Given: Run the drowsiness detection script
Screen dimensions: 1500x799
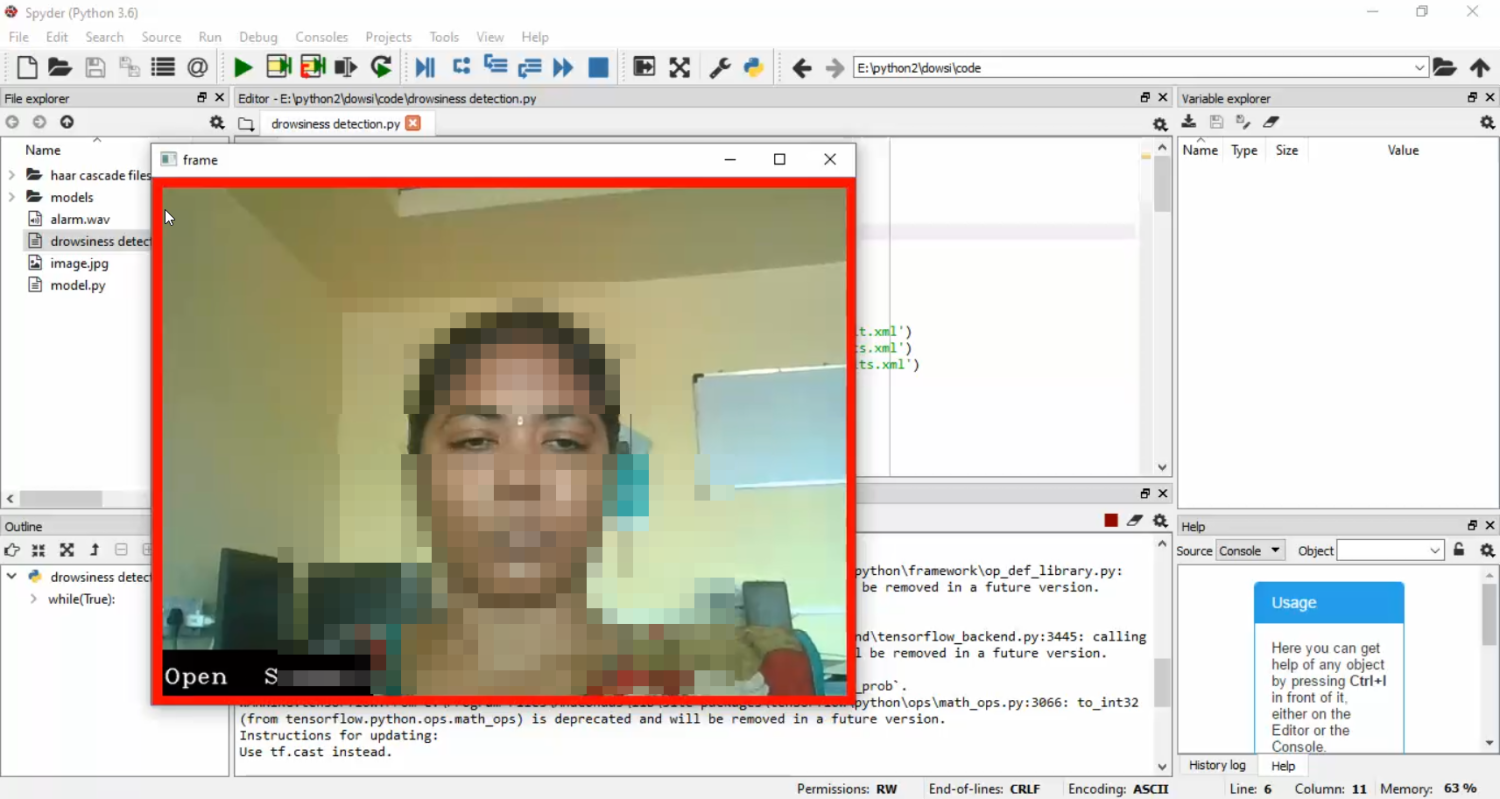Looking at the screenshot, I should 242,67.
